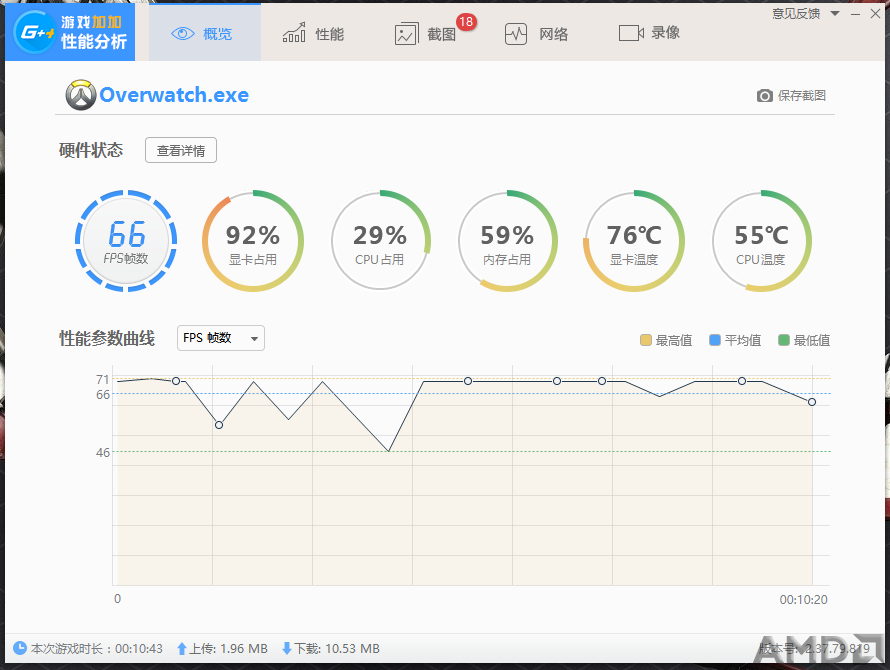The image size is (890, 670).
Task: Click the yellow 最高值 legend swatch
Action: [x=645, y=340]
